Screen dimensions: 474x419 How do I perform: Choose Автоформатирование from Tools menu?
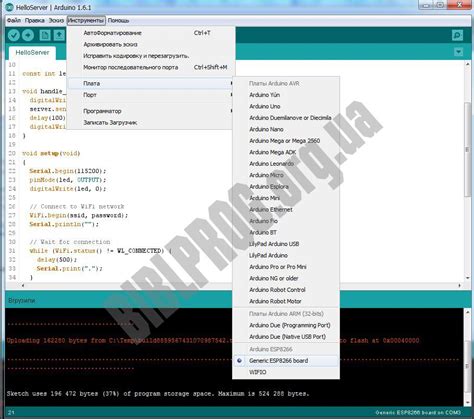[x=151, y=33]
